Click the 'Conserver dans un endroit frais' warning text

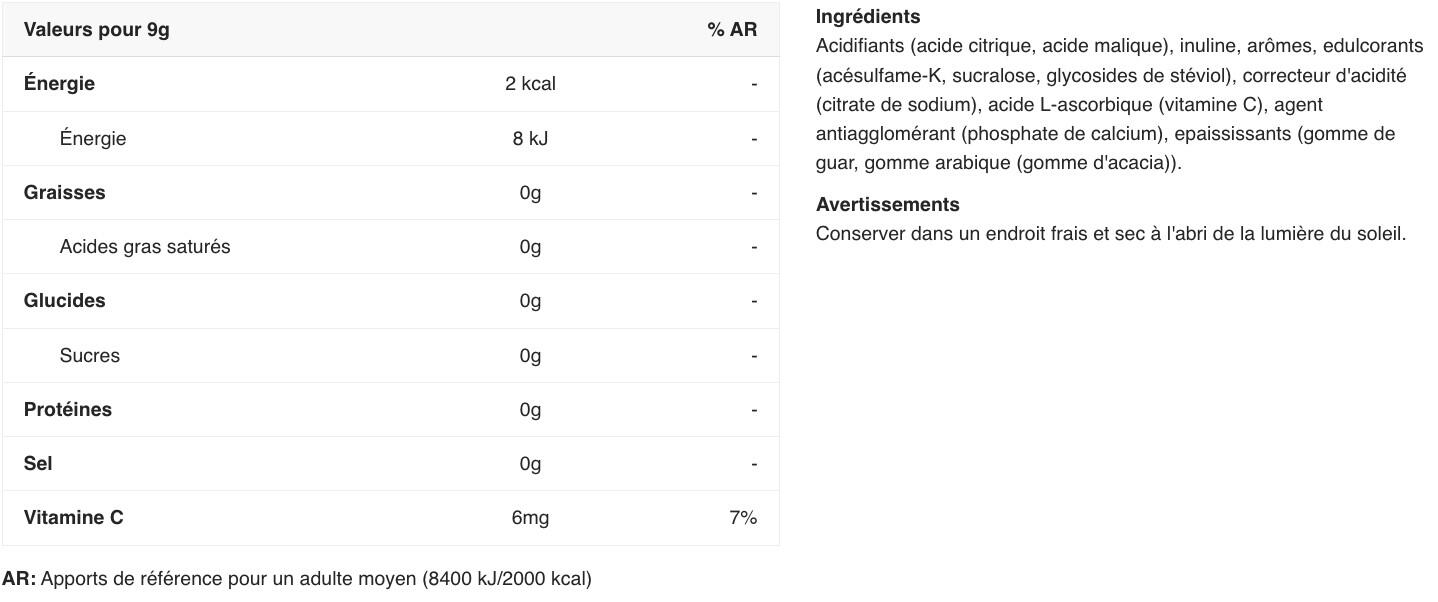pyautogui.click(x=1110, y=234)
